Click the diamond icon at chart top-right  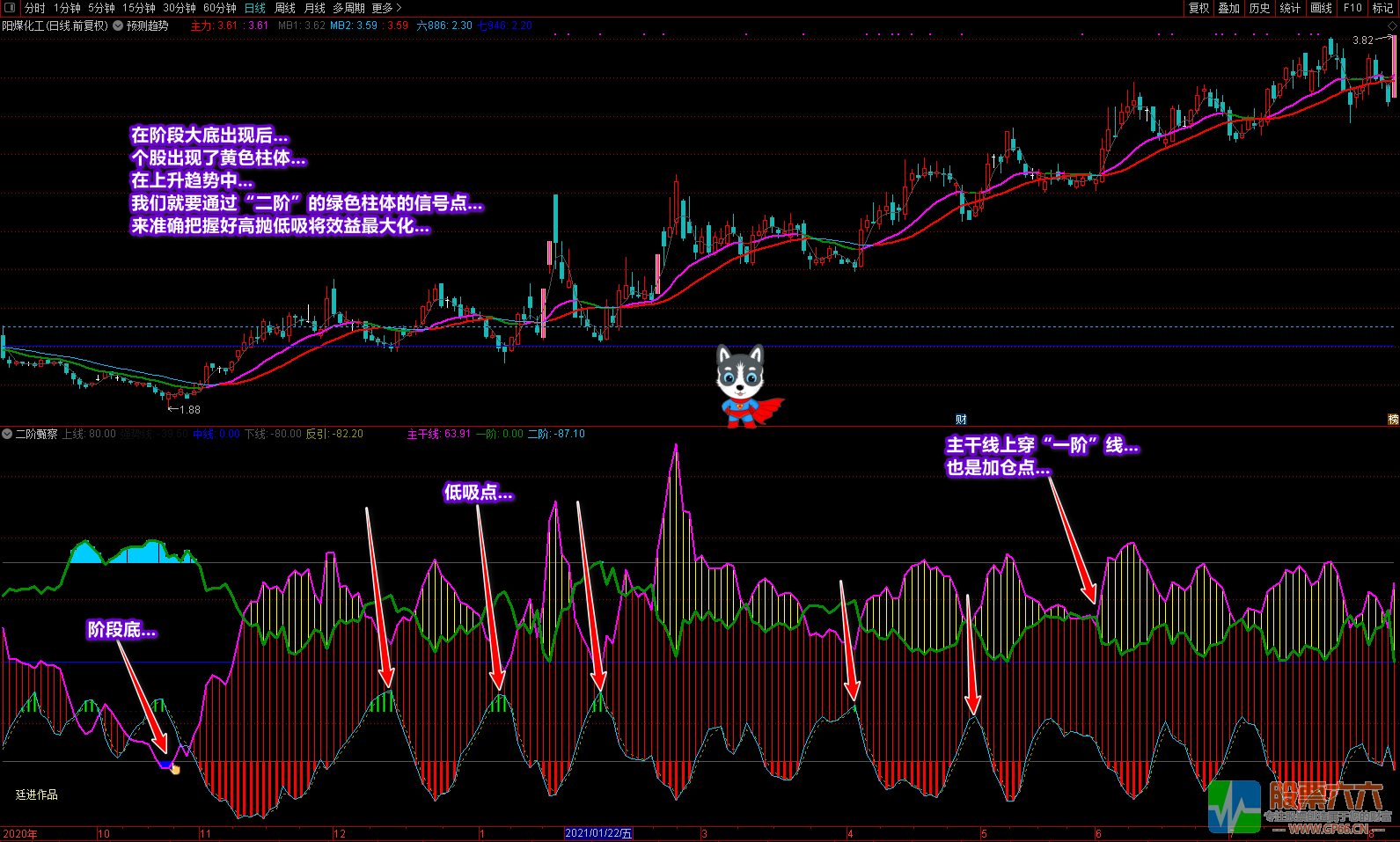point(1392,27)
